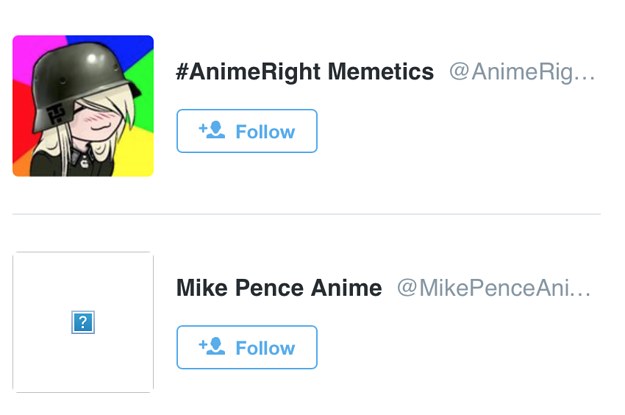The height and width of the screenshot is (415, 625).
Task: Open the #AnimeRight Memetics profile picture
Action: pyautogui.click(x=83, y=106)
